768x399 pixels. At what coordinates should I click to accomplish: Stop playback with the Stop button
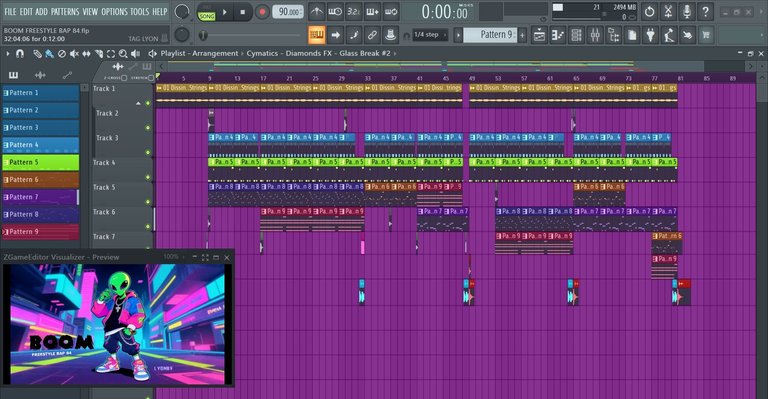point(242,12)
